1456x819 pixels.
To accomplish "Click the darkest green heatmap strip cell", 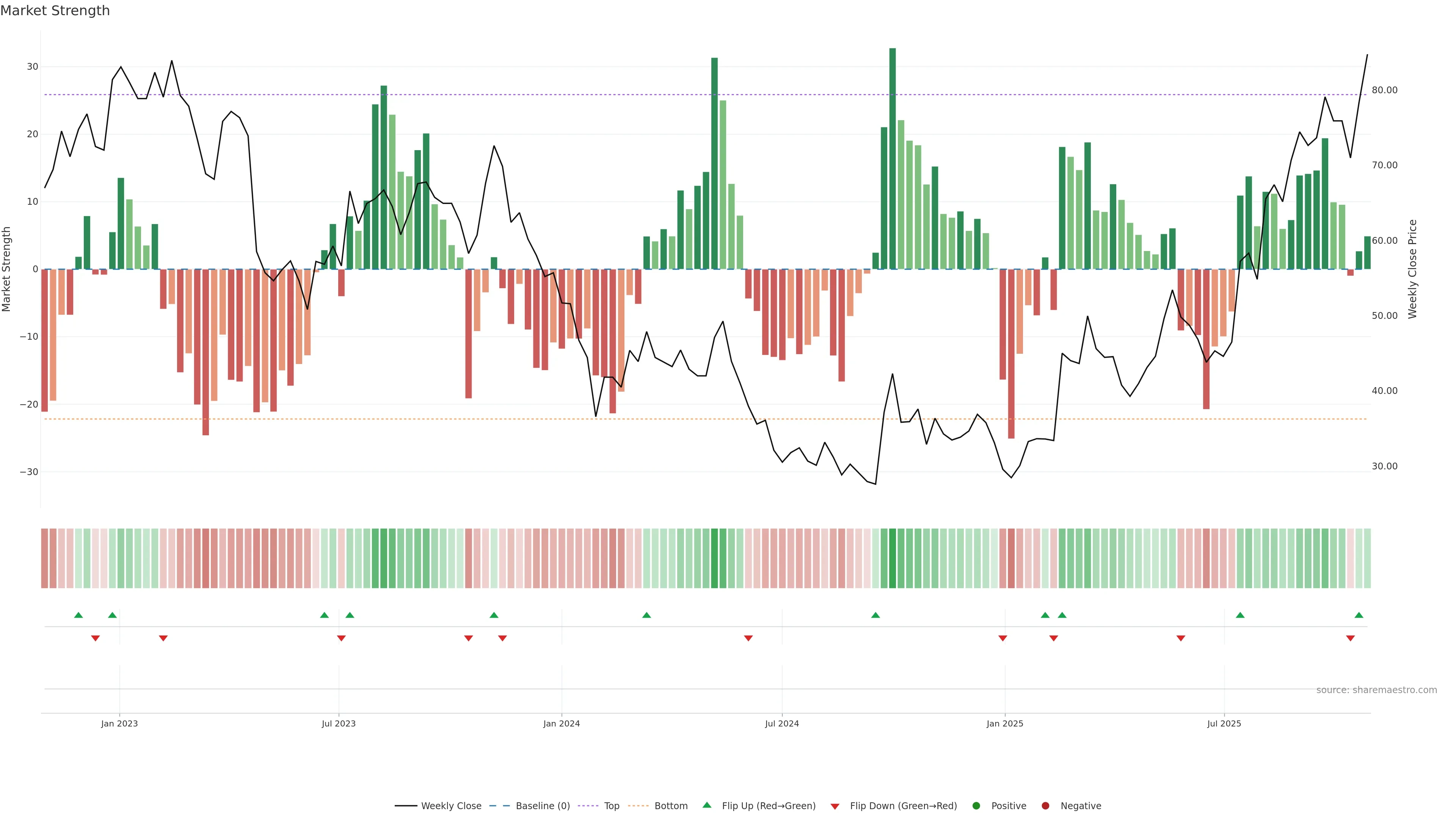I will tap(893, 559).
